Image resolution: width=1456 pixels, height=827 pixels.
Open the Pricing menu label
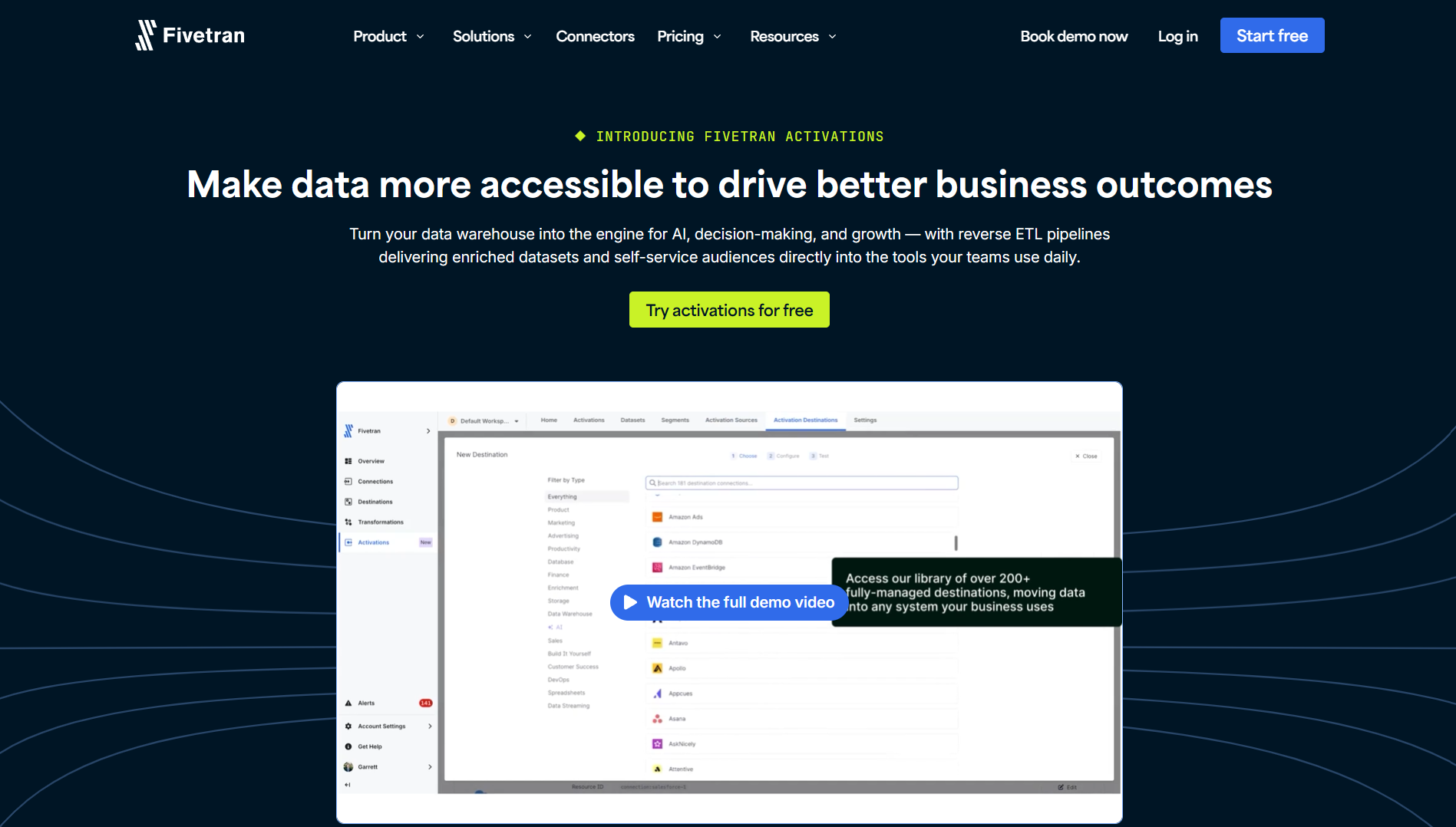point(680,36)
